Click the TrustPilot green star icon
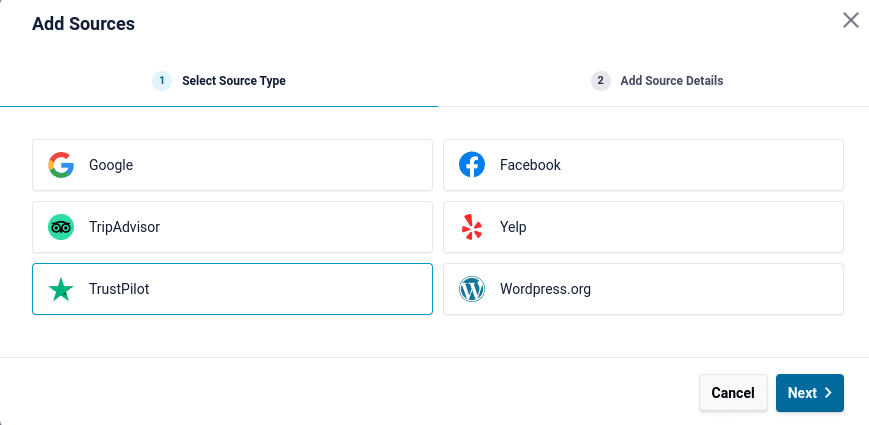This screenshot has width=869, height=425. click(x=61, y=290)
